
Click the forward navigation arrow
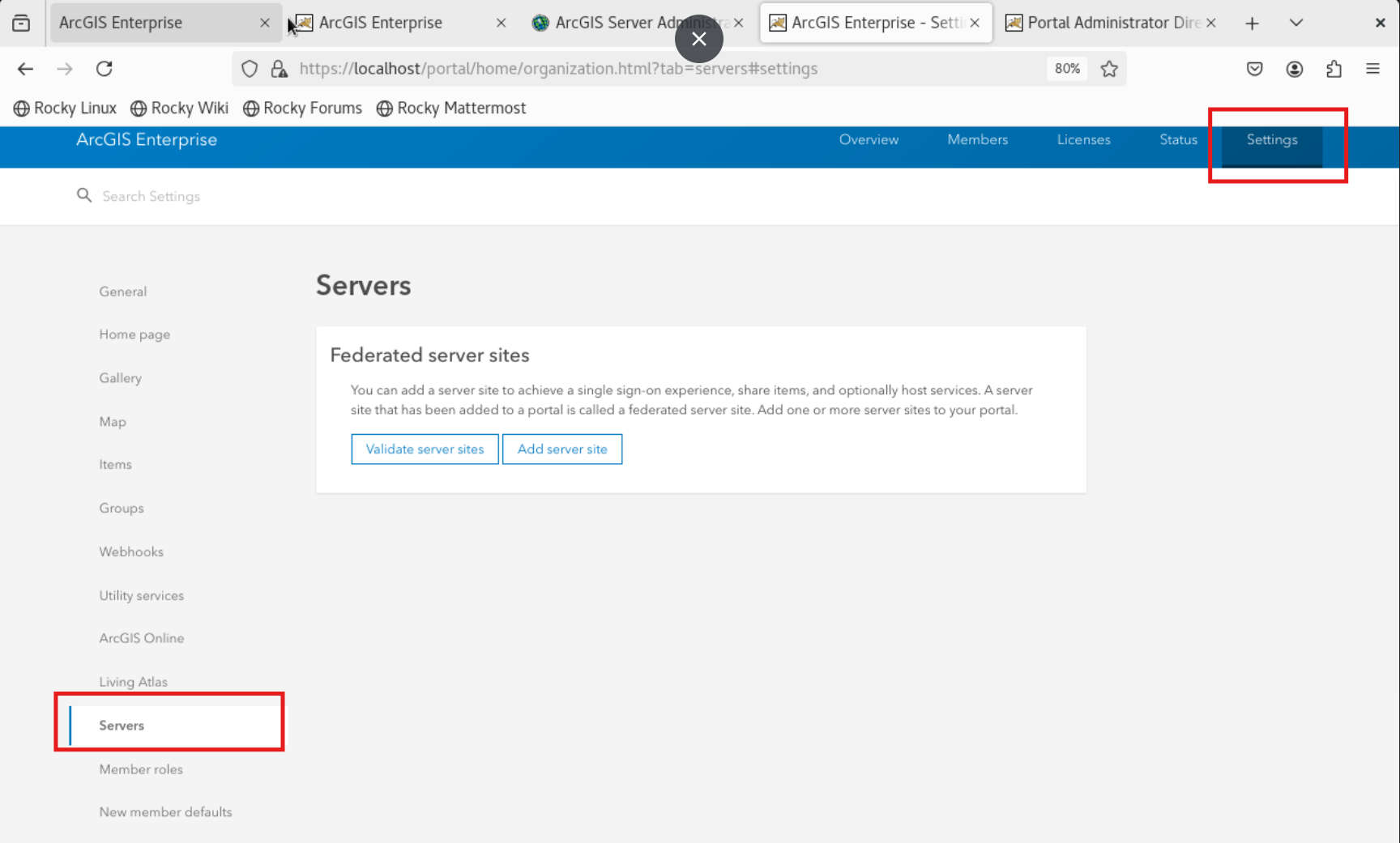tap(65, 69)
